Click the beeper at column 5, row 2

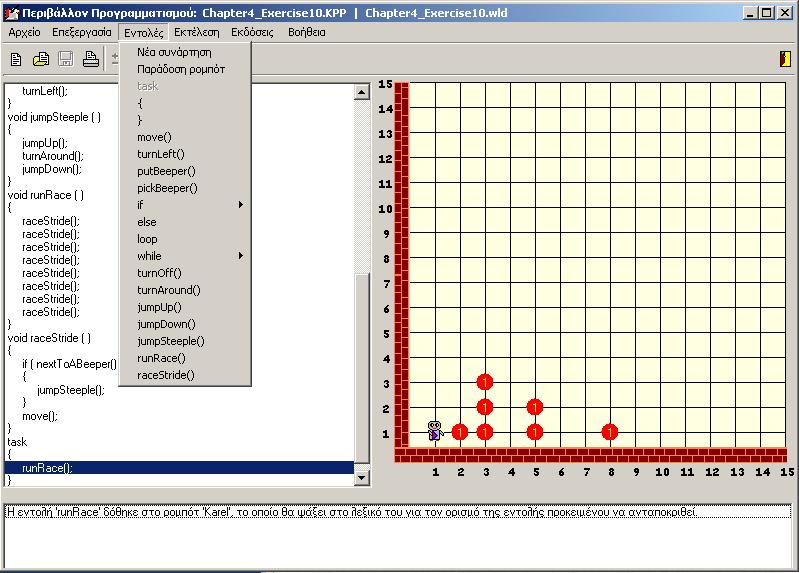coord(535,407)
